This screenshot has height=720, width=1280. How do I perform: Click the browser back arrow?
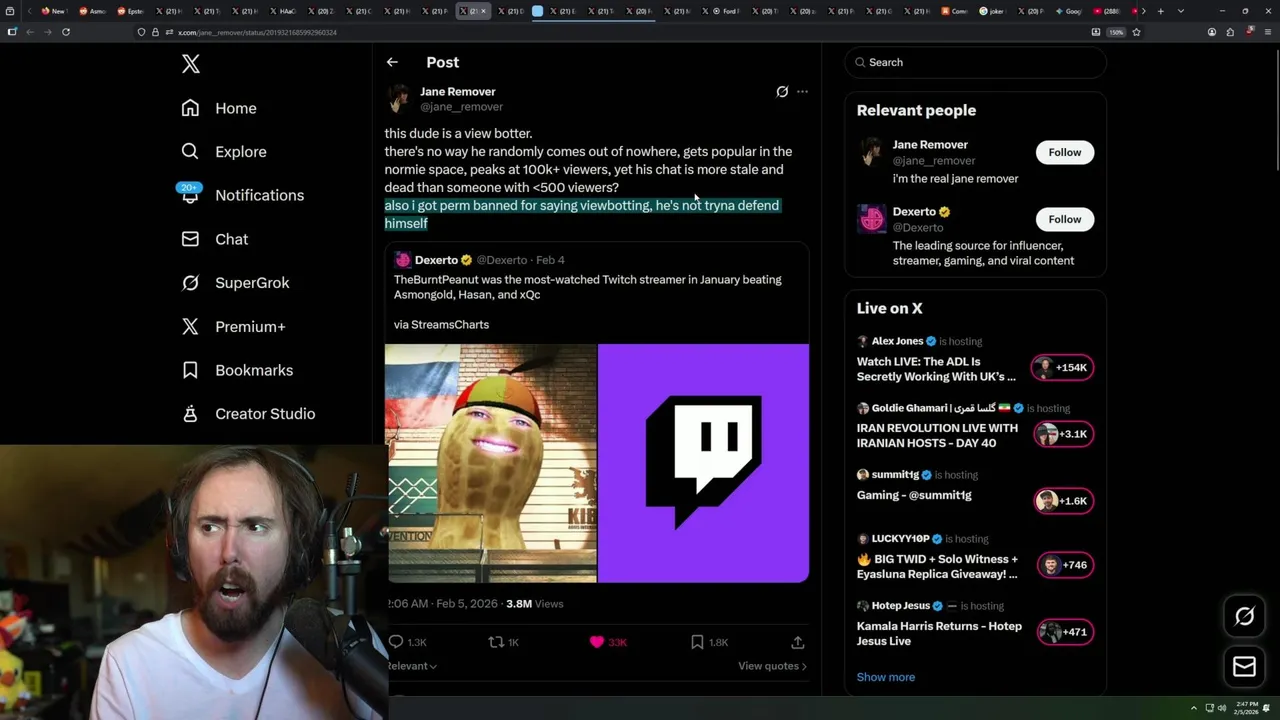(30, 32)
